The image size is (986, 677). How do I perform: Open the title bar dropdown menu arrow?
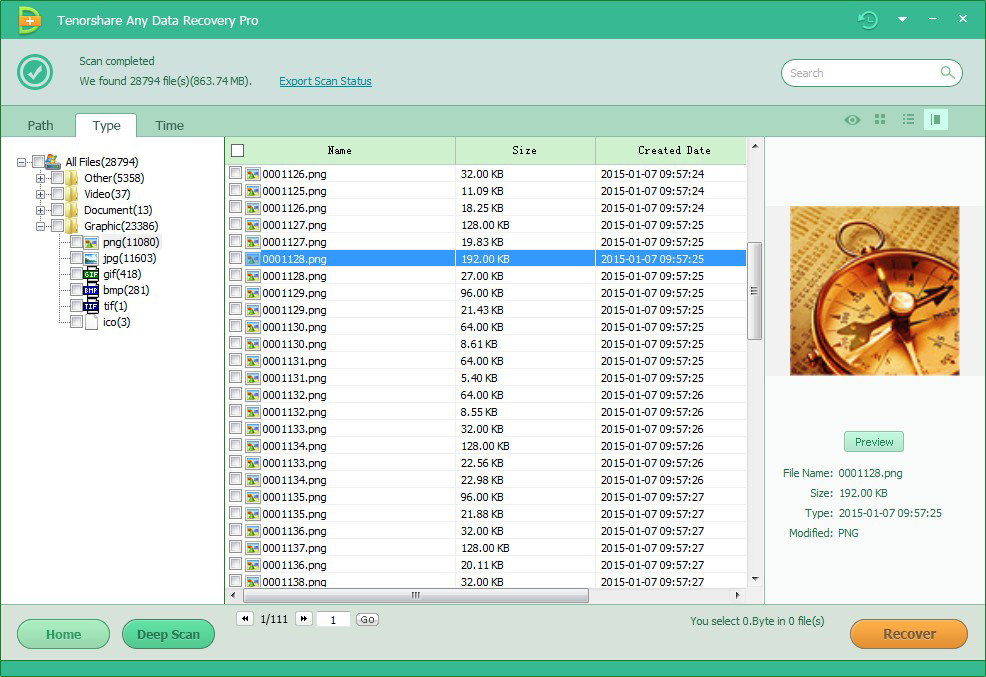point(902,20)
